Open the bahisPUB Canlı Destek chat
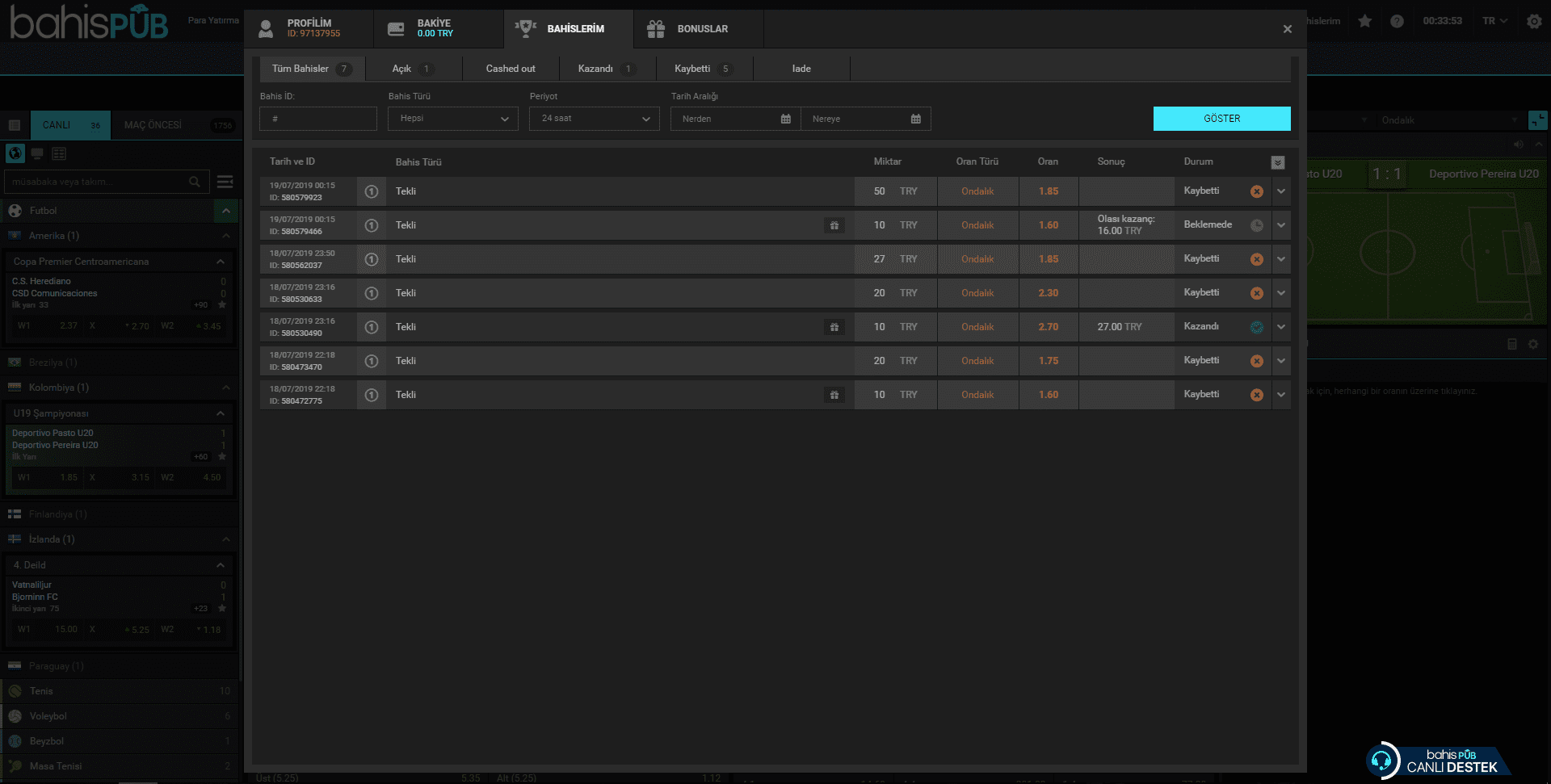This screenshot has width=1551, height=784. click(1438, 761)
